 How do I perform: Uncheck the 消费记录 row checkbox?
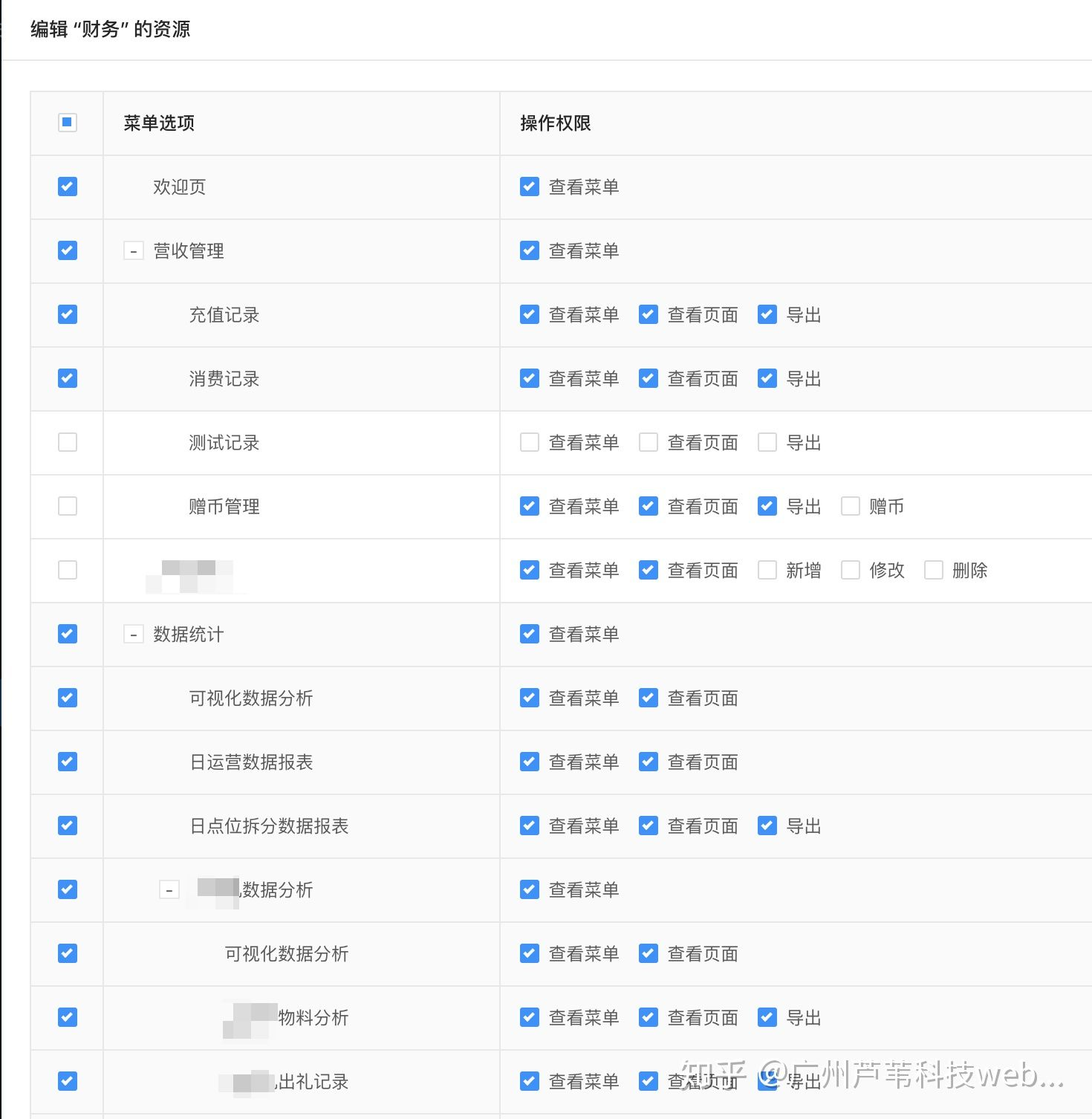tap(67, 378)
